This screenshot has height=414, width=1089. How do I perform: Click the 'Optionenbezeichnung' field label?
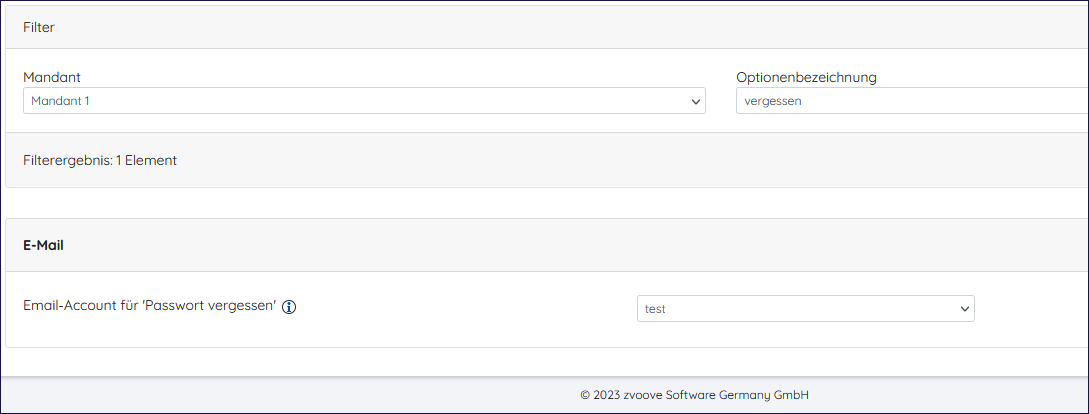[806, 77]
